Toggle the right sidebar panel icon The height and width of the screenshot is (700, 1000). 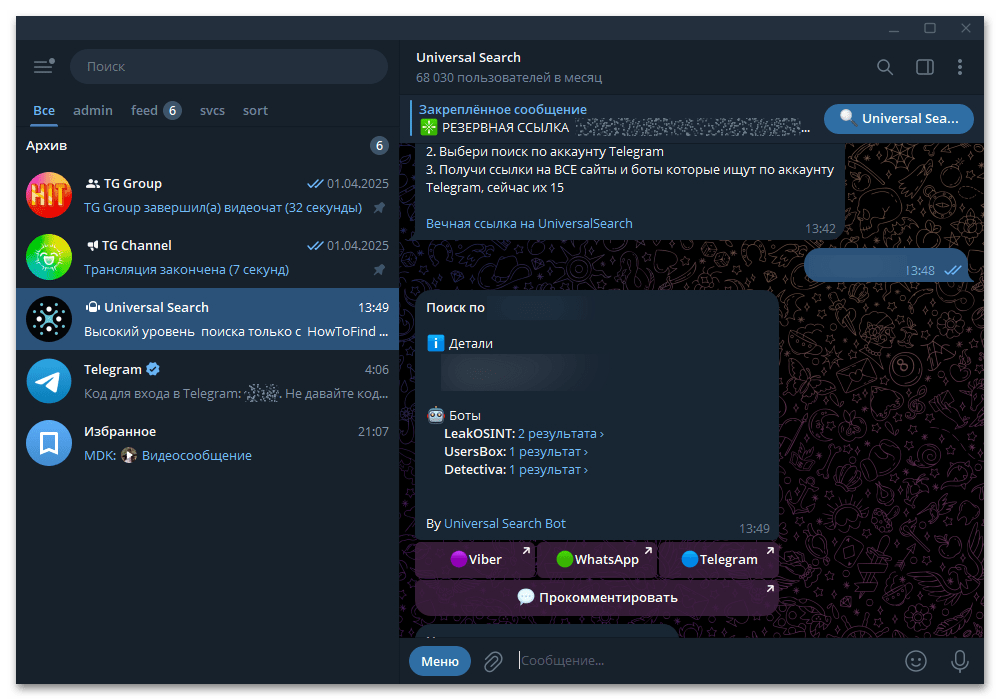coord(925,67)
